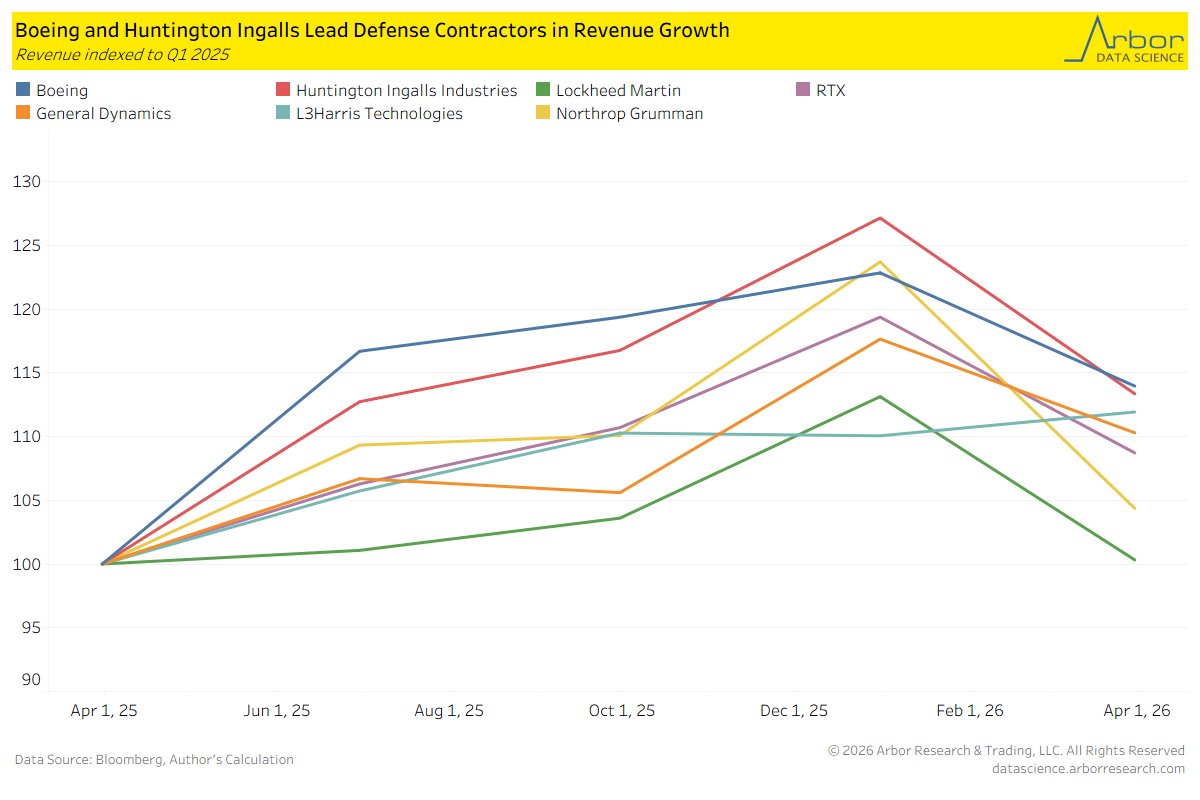The height and width of the screenshot is (800, 1200).
Task: Click the 'Jun 1, 25' x-axis label
Action: point(277,711)
